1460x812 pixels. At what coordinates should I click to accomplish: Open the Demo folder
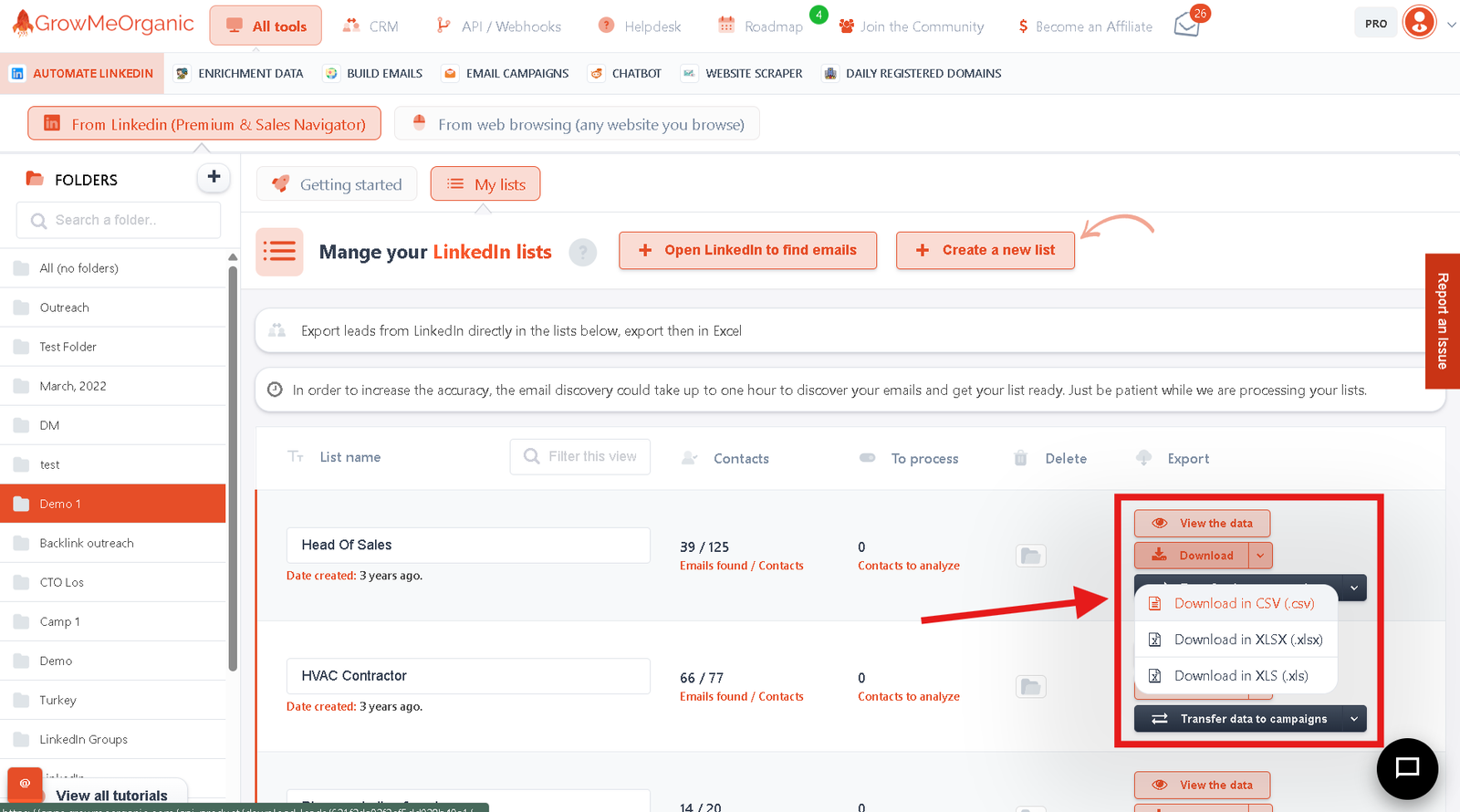[x=113, y=661]
